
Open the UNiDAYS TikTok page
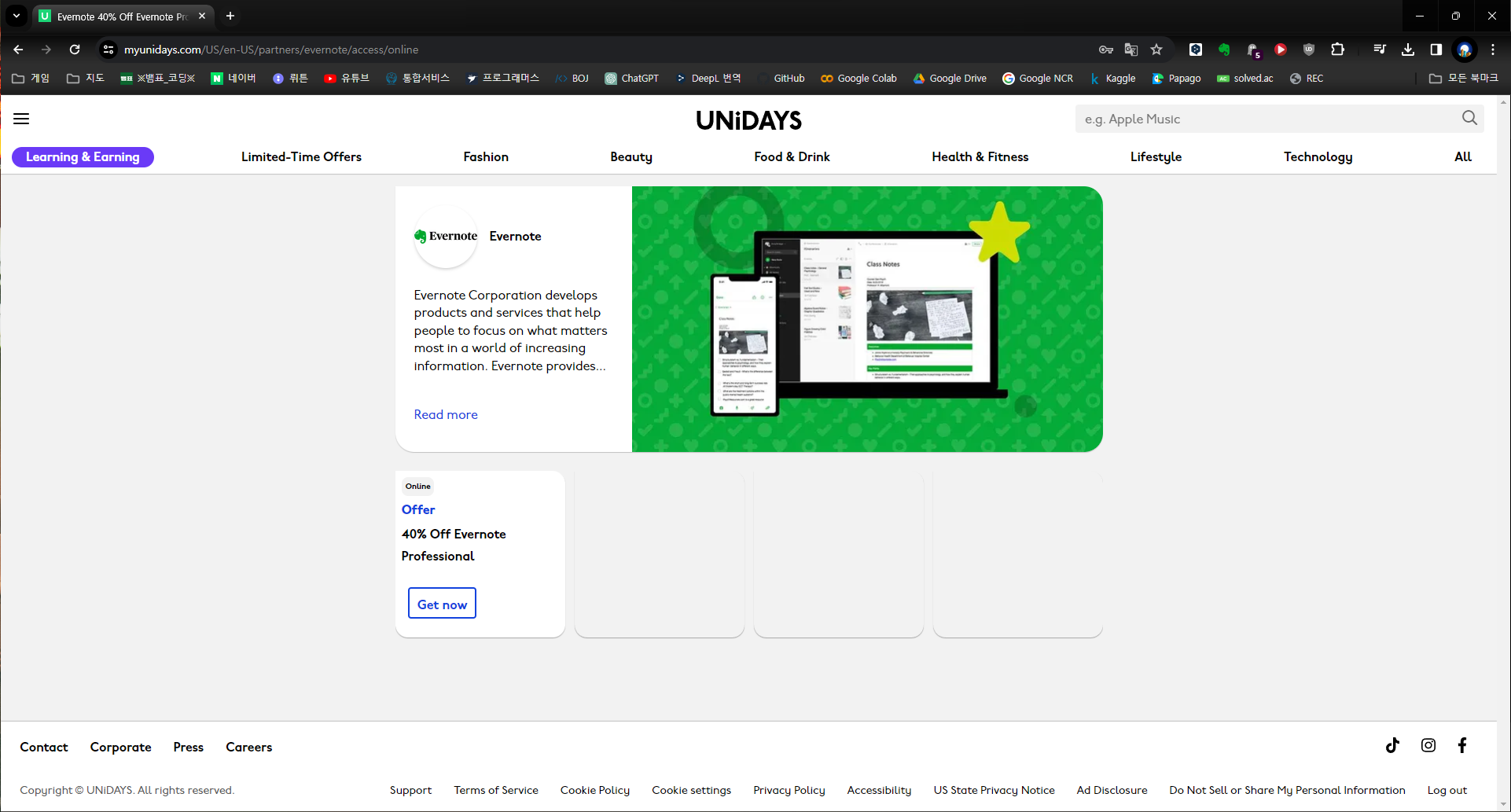coord(1392,745)
